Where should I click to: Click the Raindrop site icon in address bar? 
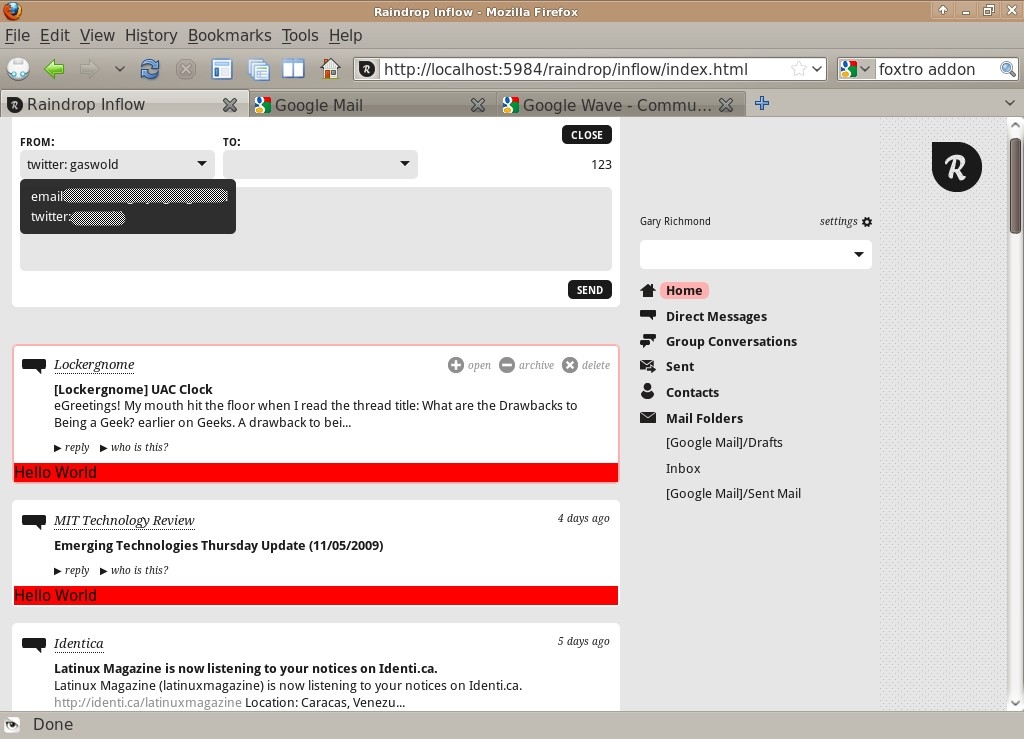367,69
